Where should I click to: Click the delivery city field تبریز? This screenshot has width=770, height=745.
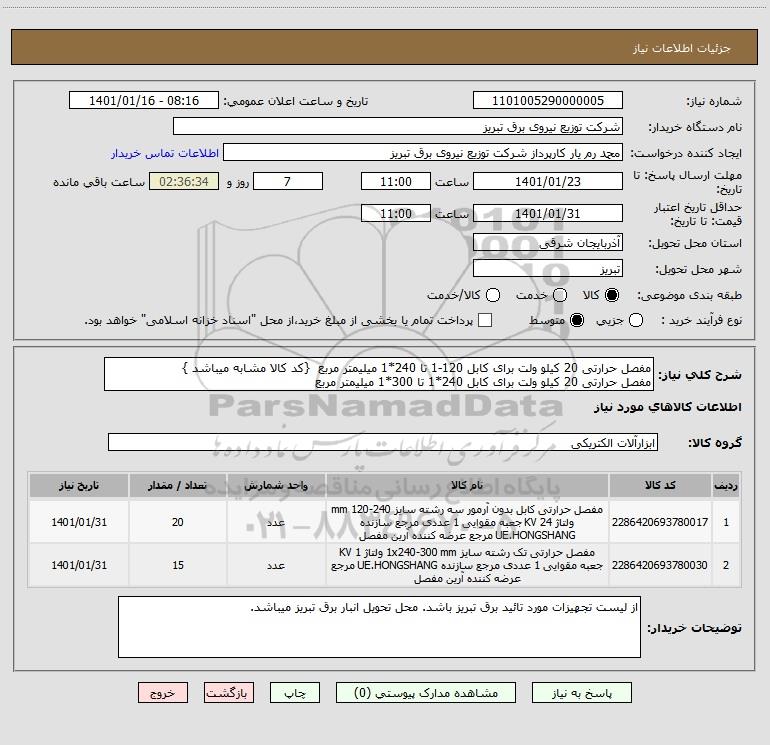coord(548,269)
